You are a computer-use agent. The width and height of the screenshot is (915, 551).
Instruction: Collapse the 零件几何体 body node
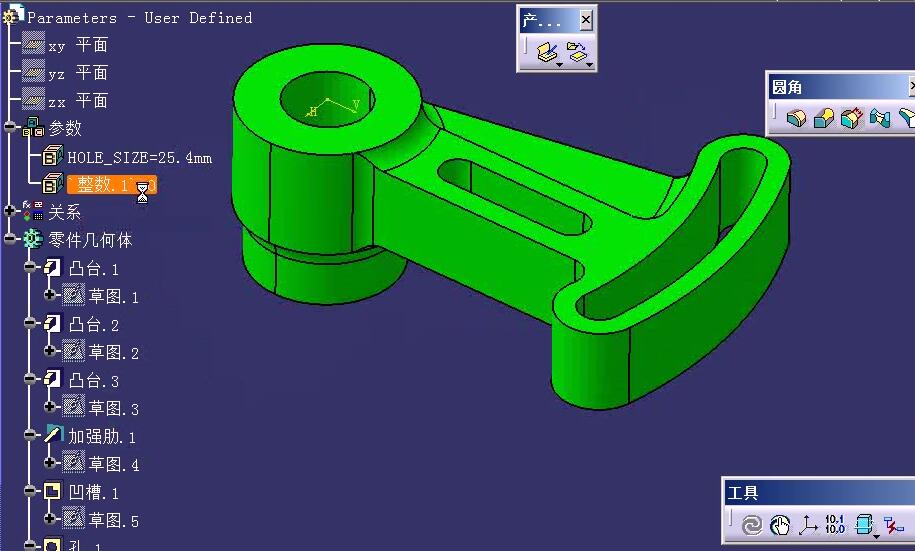coord(9,239)
